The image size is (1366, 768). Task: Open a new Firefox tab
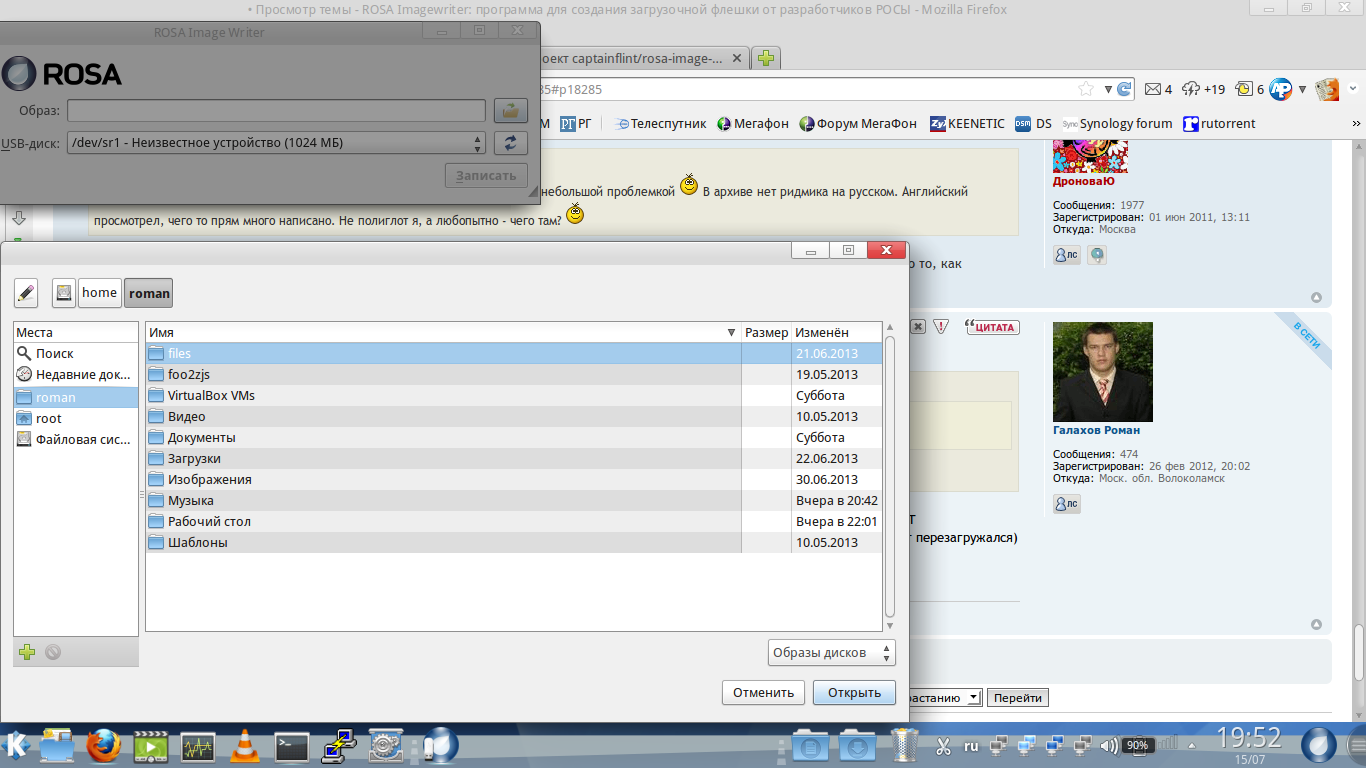click(x=766, y=58)
